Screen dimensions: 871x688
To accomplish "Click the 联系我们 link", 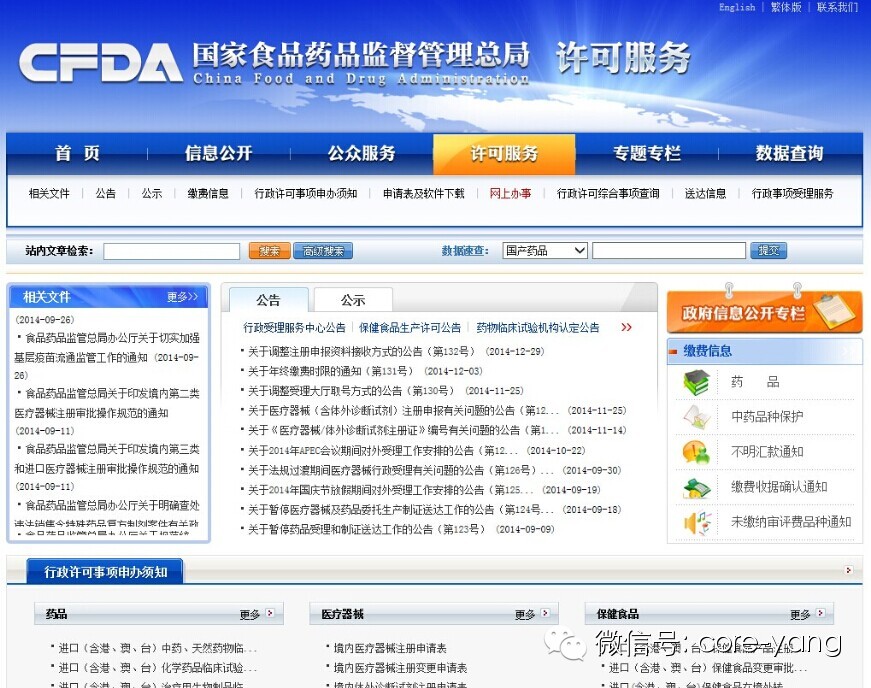I will coord(837,7).
